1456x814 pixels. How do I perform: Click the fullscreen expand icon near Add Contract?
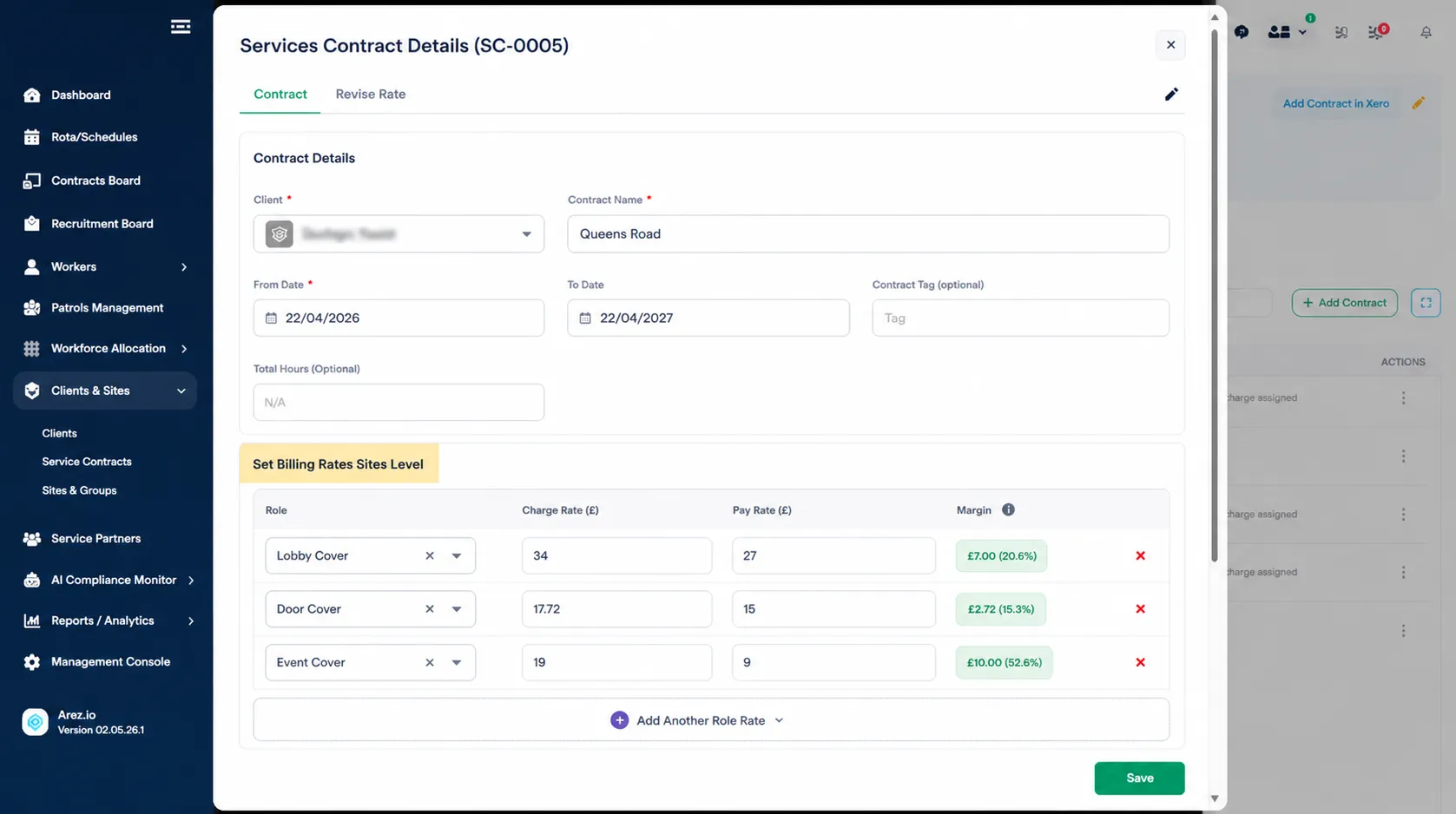pos(1426,303)
